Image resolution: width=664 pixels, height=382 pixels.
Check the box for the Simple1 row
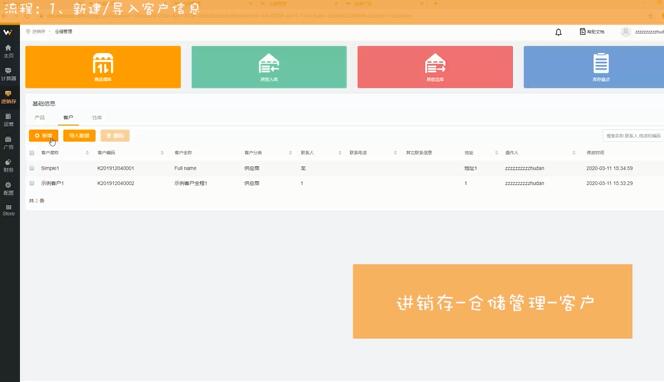(x=32, y=168)
